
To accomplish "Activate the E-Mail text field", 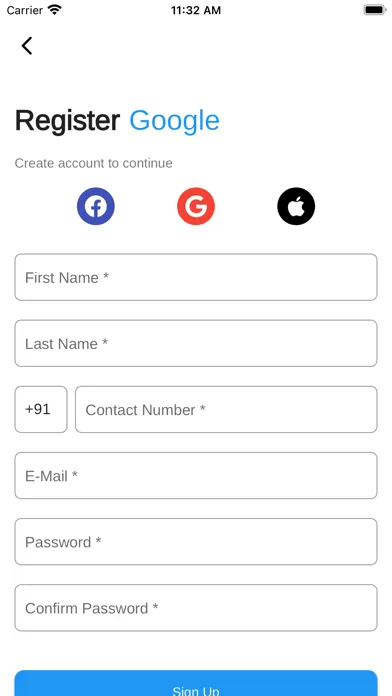I will point(196,475).
